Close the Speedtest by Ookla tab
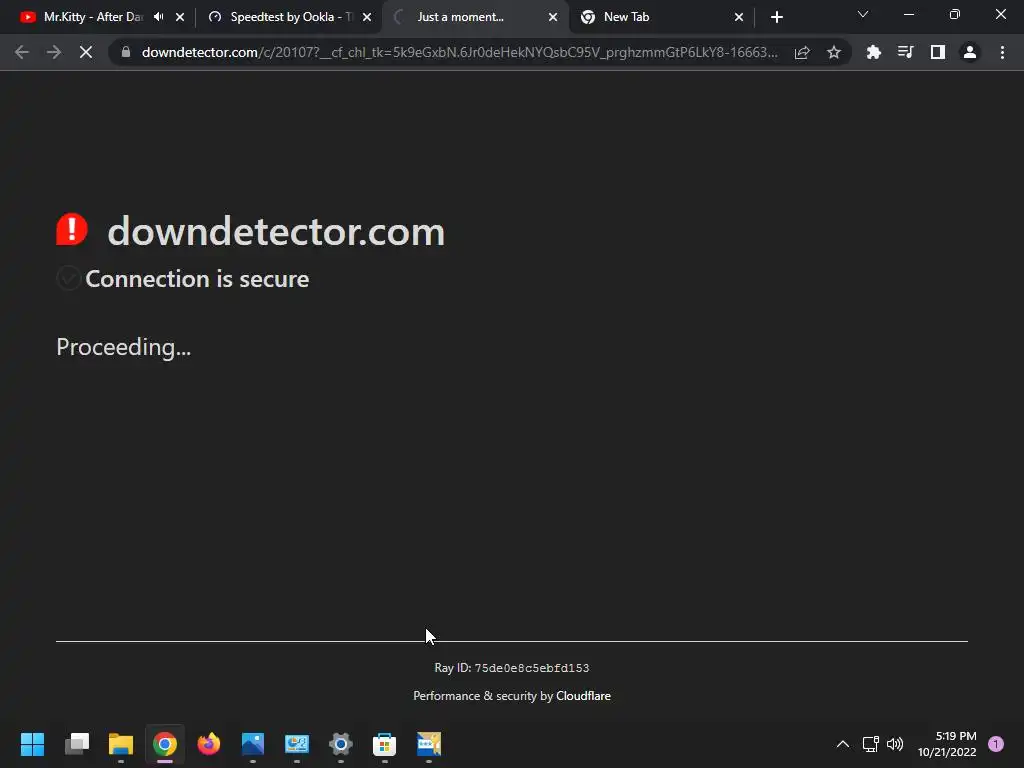Image resolution: width=1024 pixels, height=768 pixels. pos(367,17)
